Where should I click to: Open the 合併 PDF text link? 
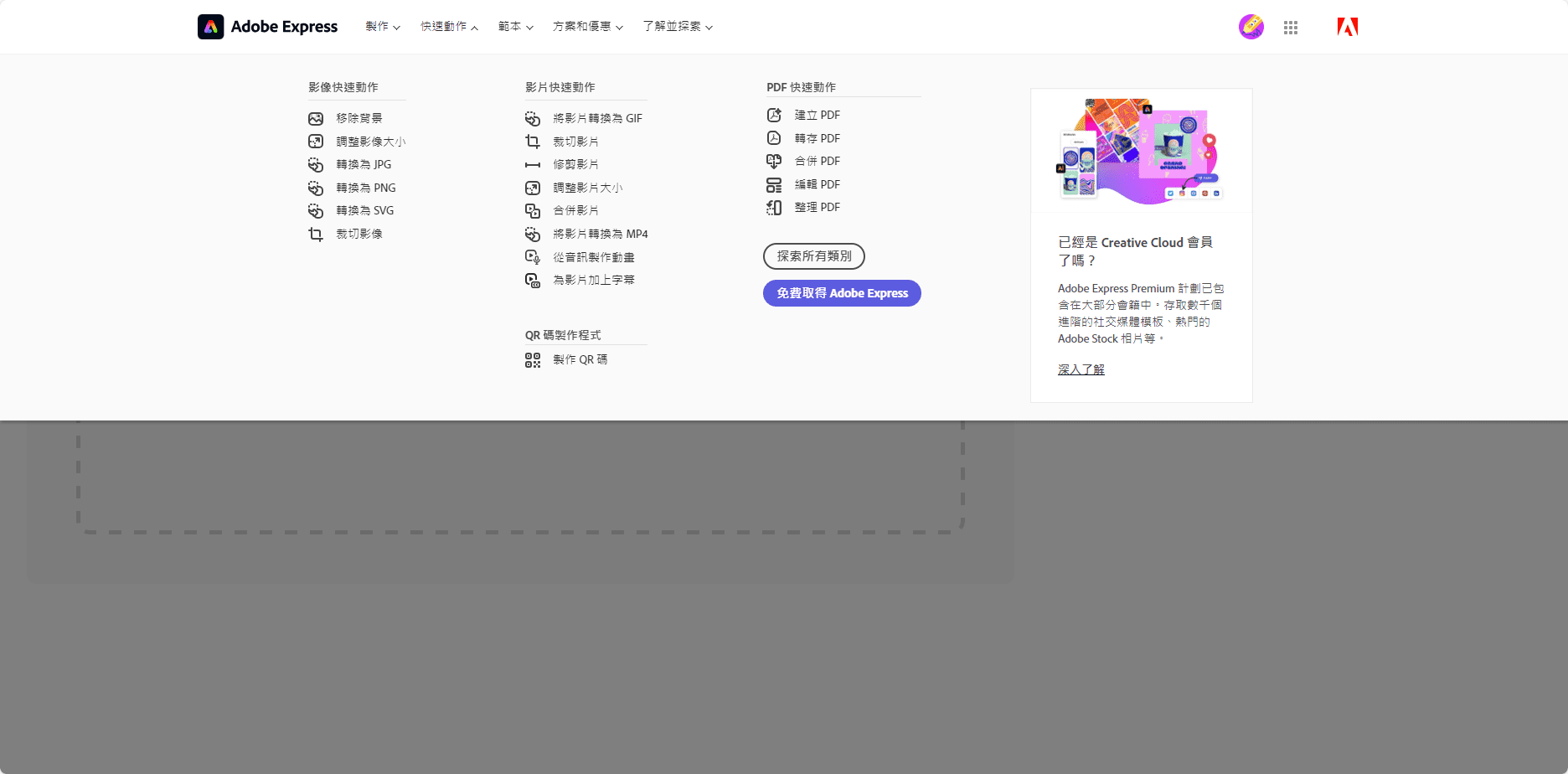point(818,161)
